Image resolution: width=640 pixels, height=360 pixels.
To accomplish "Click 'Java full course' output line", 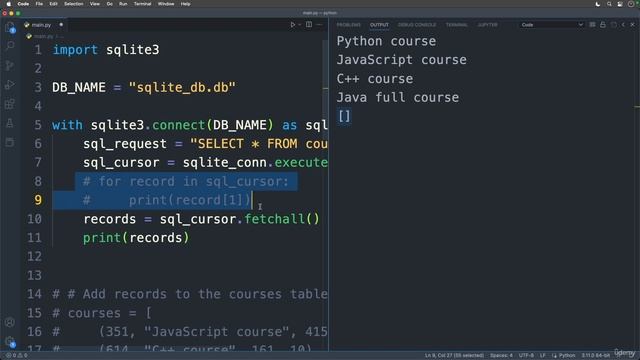I will pyautogui.click(x=398, y=98).
